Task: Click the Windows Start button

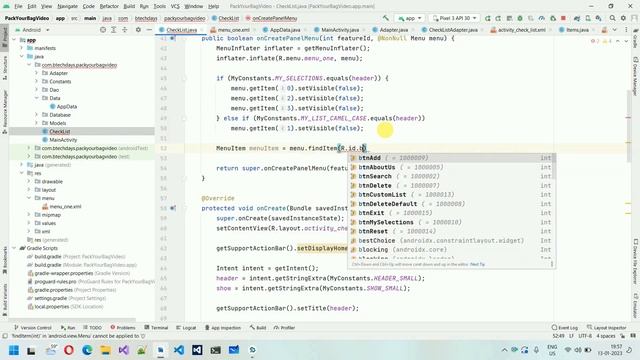Action: pyautogui.click(x=14, y=350)
